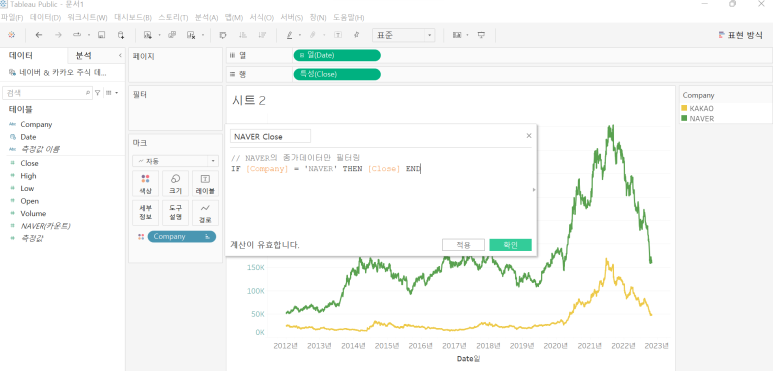Click the replay action toolbar icon
The image size is (773, 371).
pos(77,35)
